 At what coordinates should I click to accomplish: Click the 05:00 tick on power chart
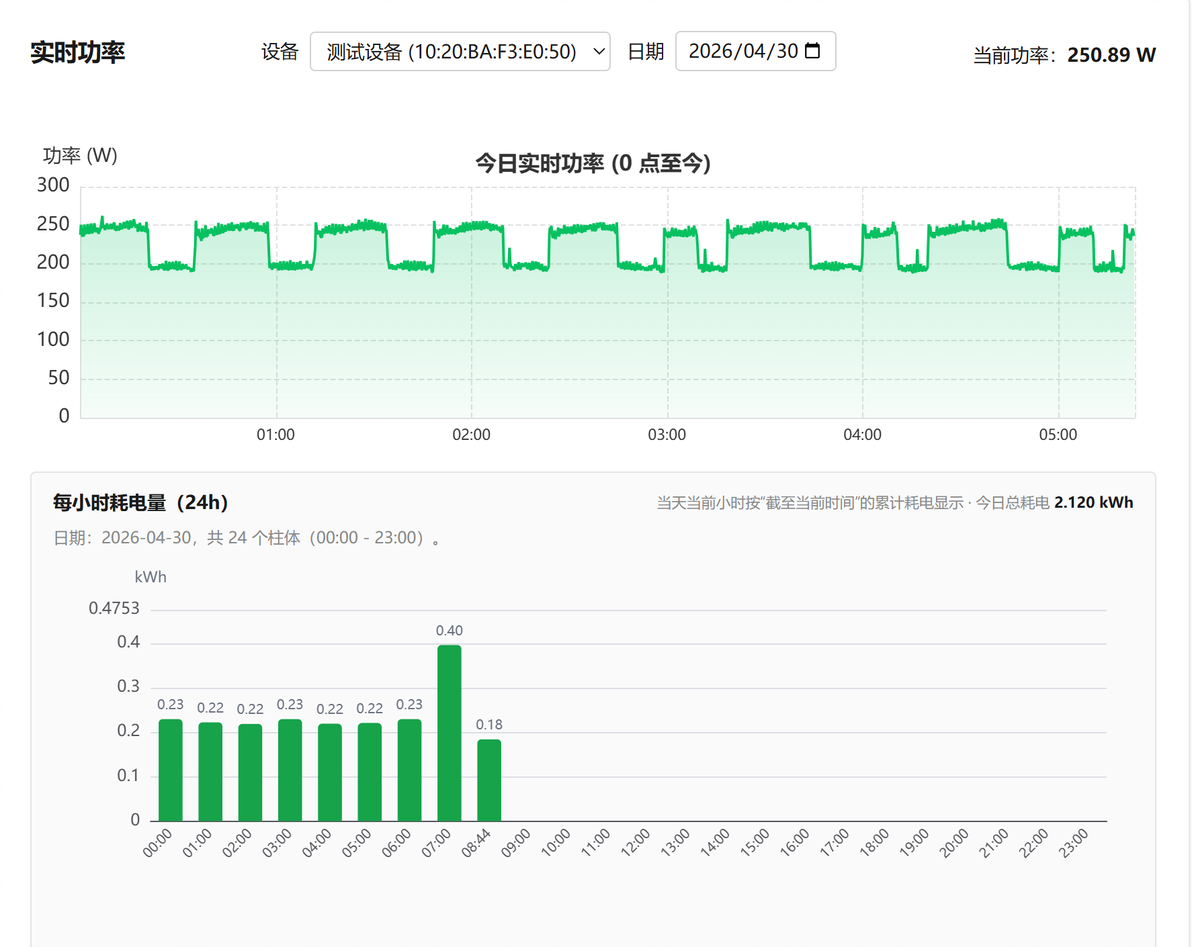1057,435
